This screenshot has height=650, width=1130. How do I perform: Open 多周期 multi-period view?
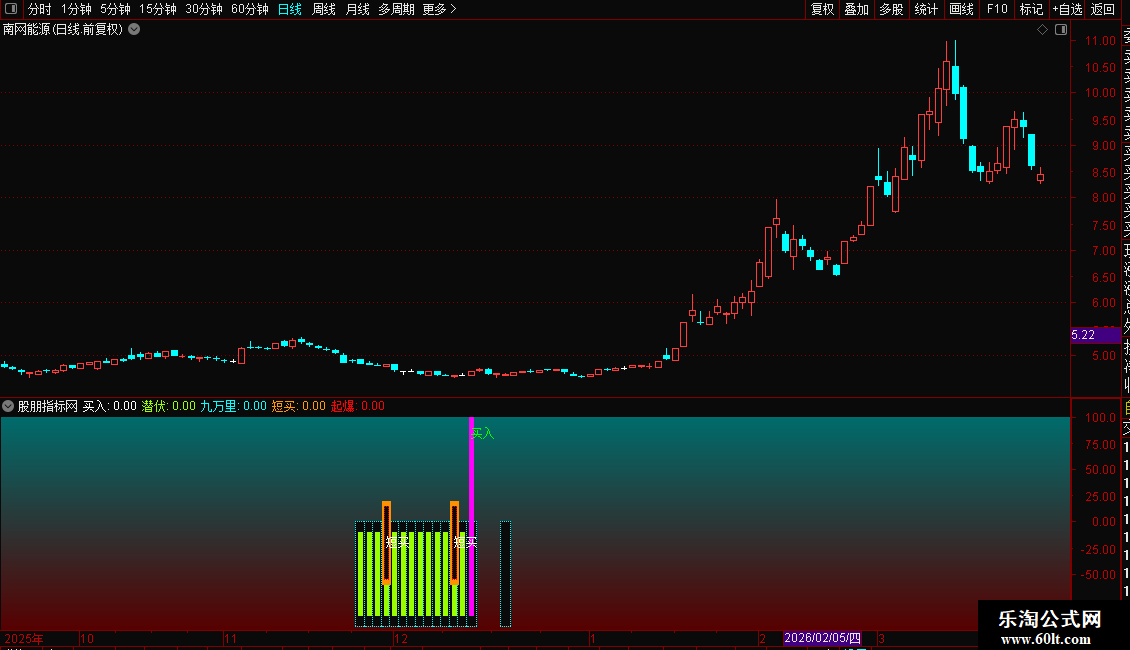[x=396, y=9]
